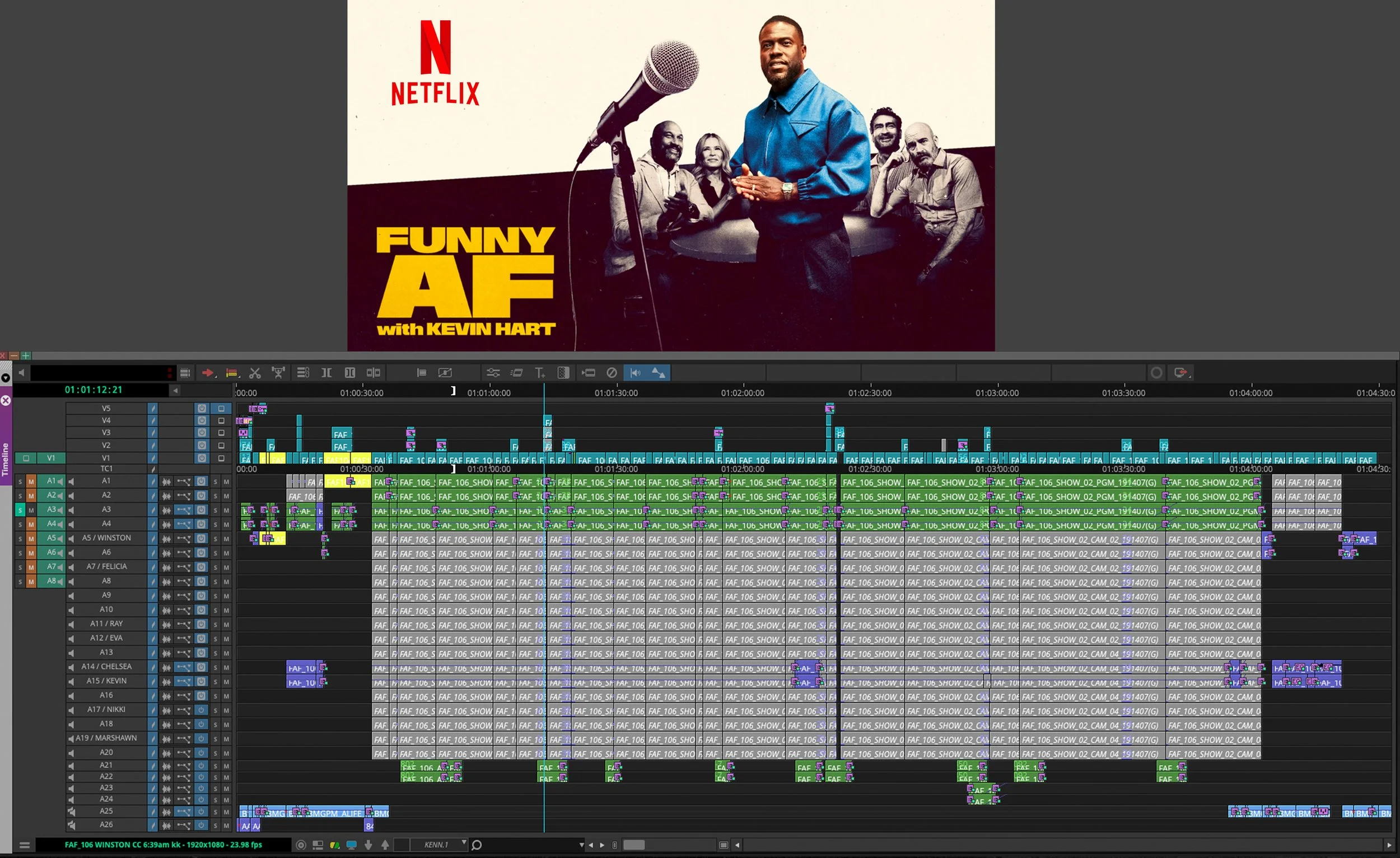Open the round panel menu above the Timeline tab
Image resolution: width=1400 pixels, height=858 pixels.
click(6, 378)
